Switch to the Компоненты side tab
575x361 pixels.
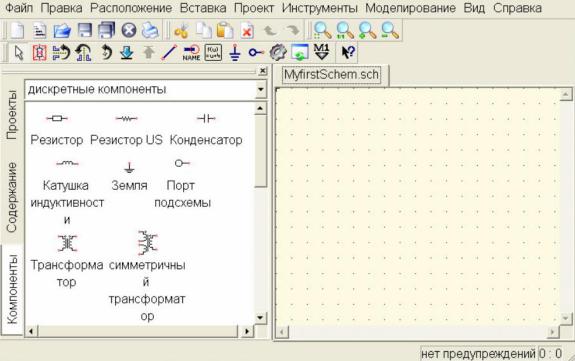point(12,289)
